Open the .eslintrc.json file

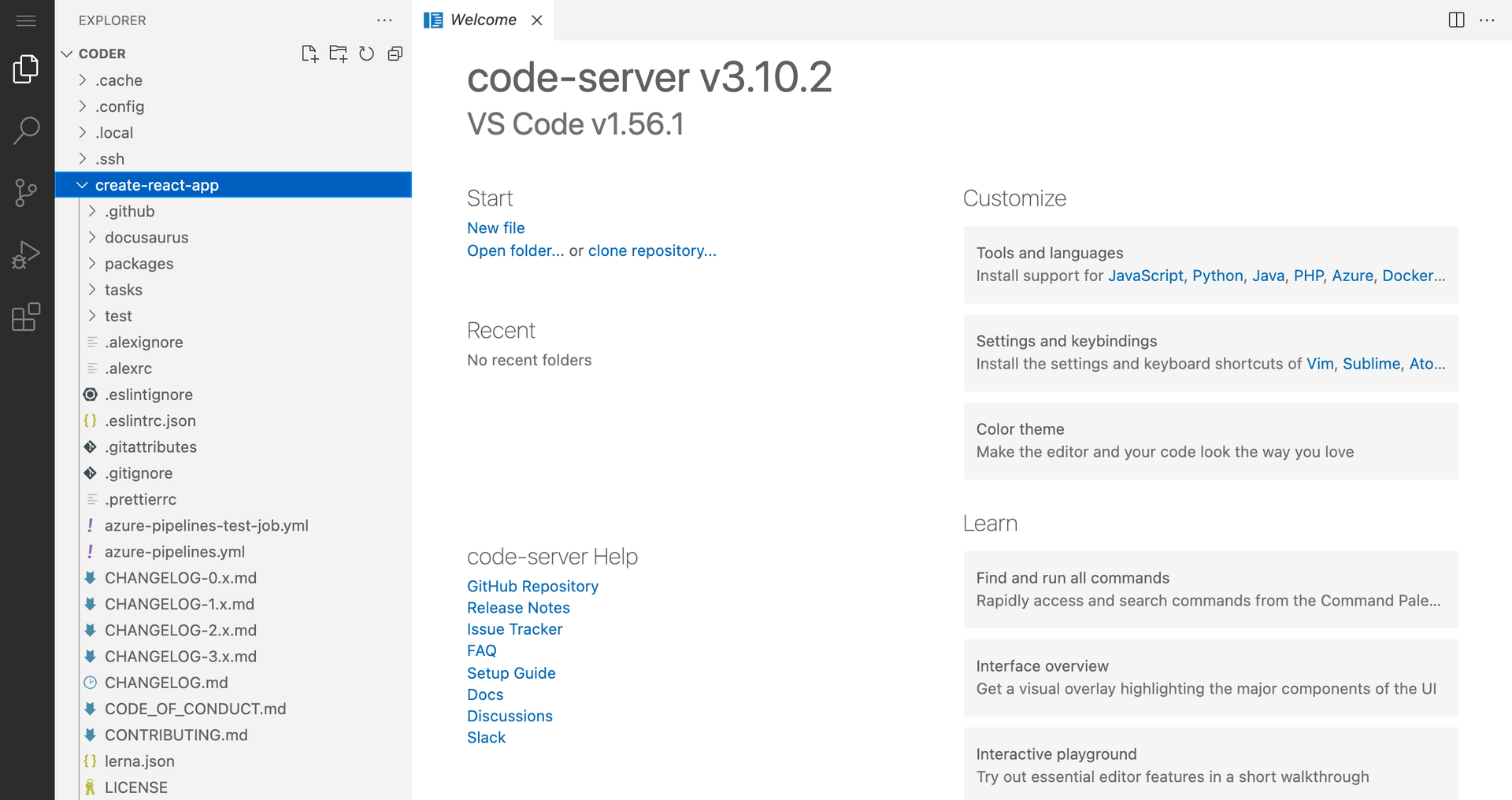coord(233,420)
